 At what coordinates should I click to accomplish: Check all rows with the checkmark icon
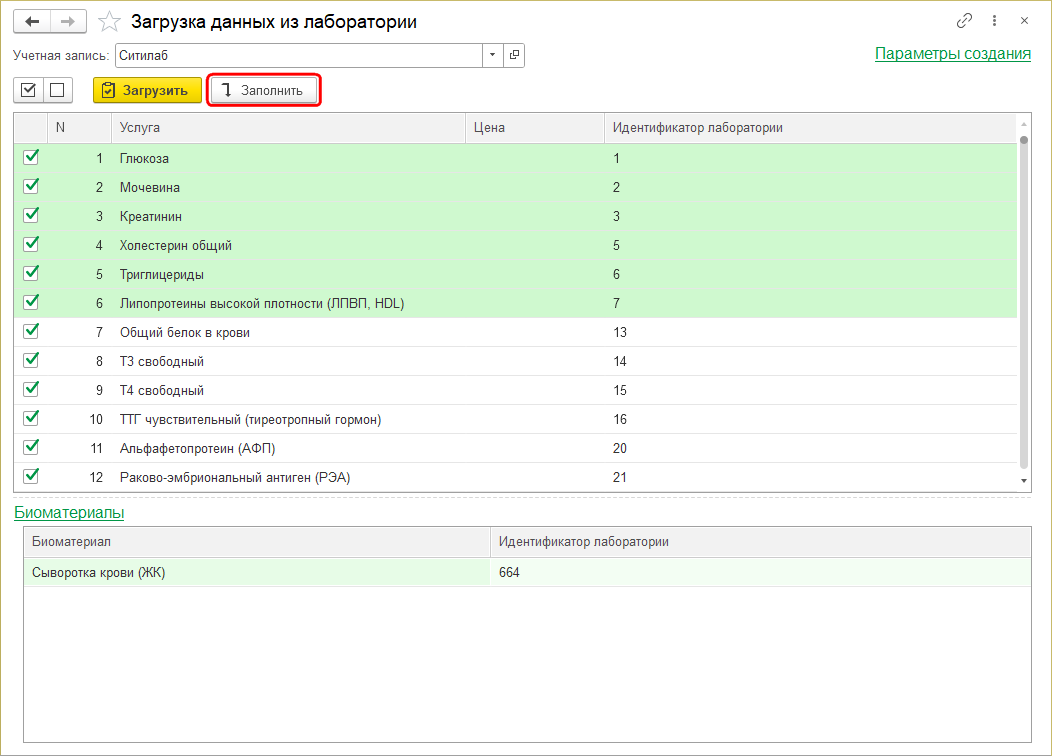coord(29,90)
